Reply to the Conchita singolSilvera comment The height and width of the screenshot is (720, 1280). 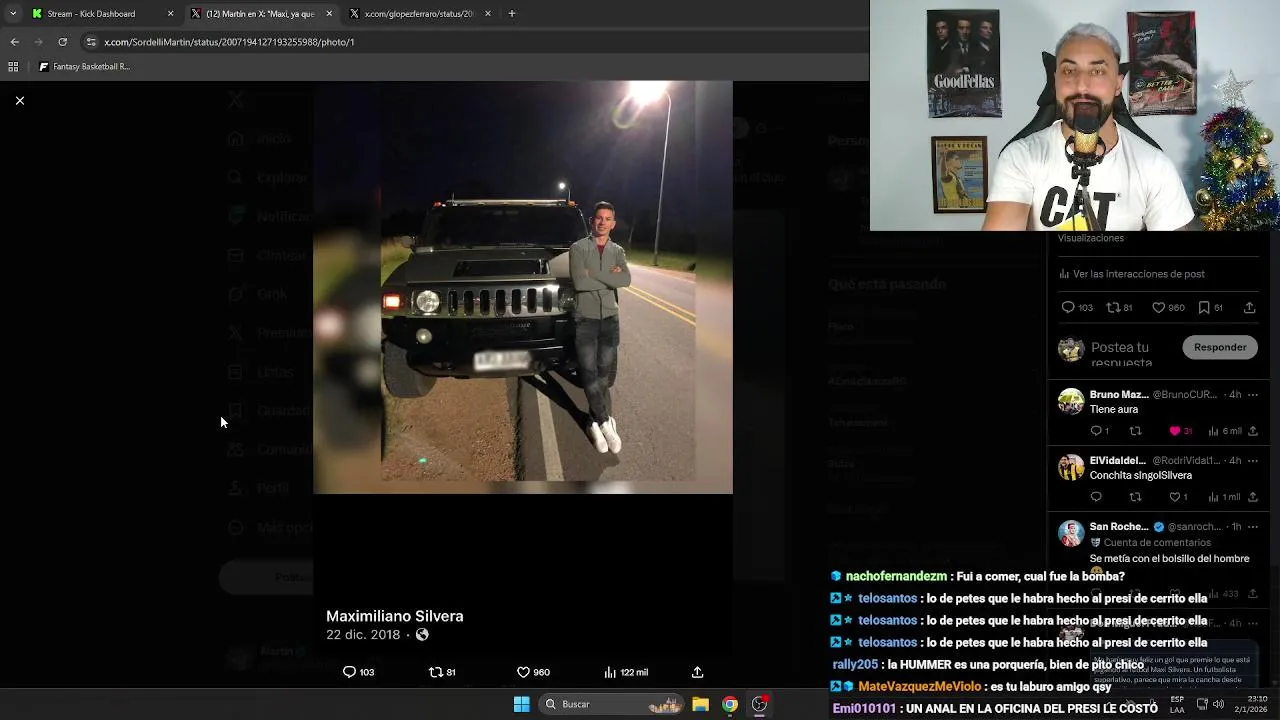(x=1096, y=497)
